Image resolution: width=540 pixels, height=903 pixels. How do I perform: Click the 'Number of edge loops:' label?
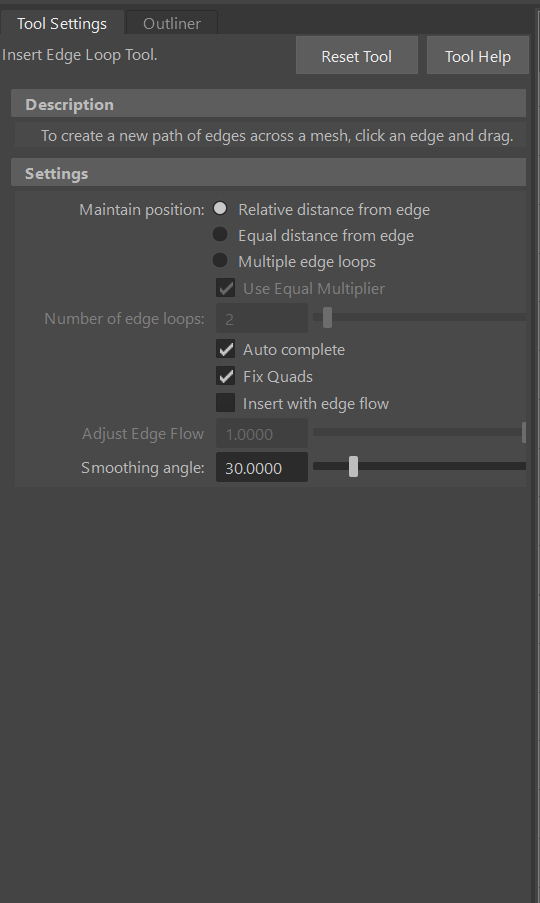click(x=124, y=318)
